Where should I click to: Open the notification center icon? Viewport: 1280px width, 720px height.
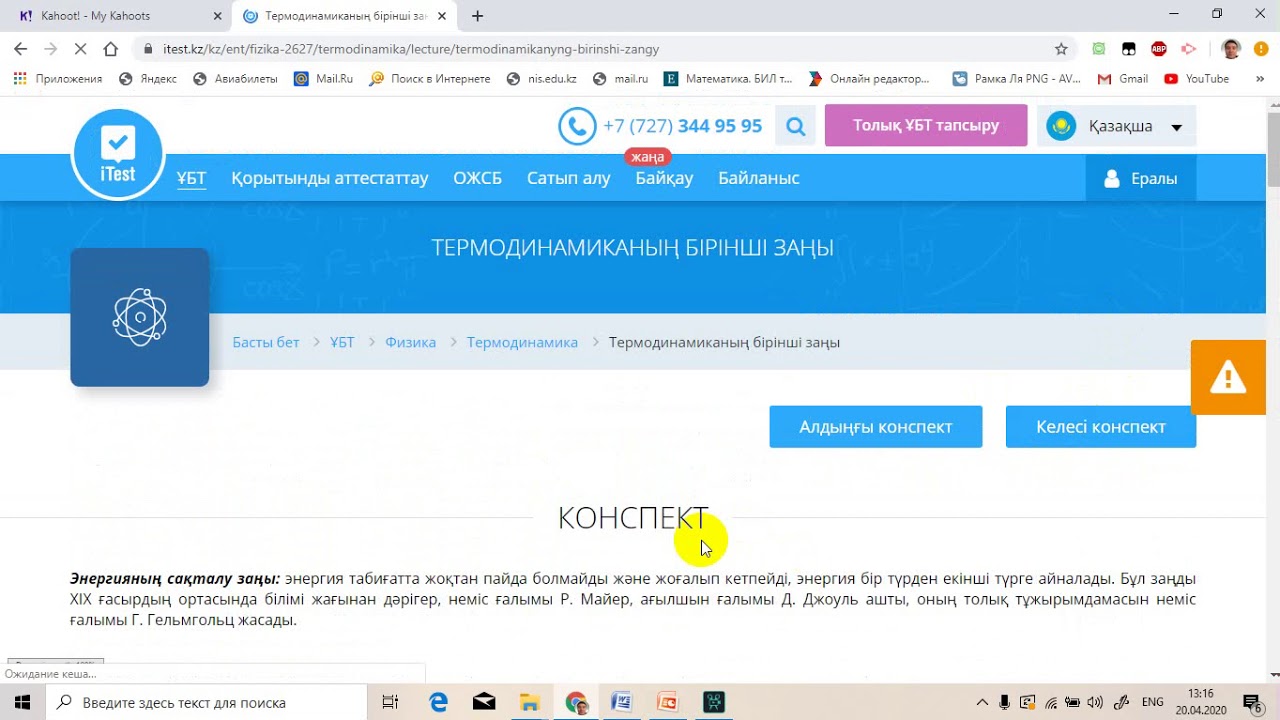pyautogui.click(x=1251, y=702)
